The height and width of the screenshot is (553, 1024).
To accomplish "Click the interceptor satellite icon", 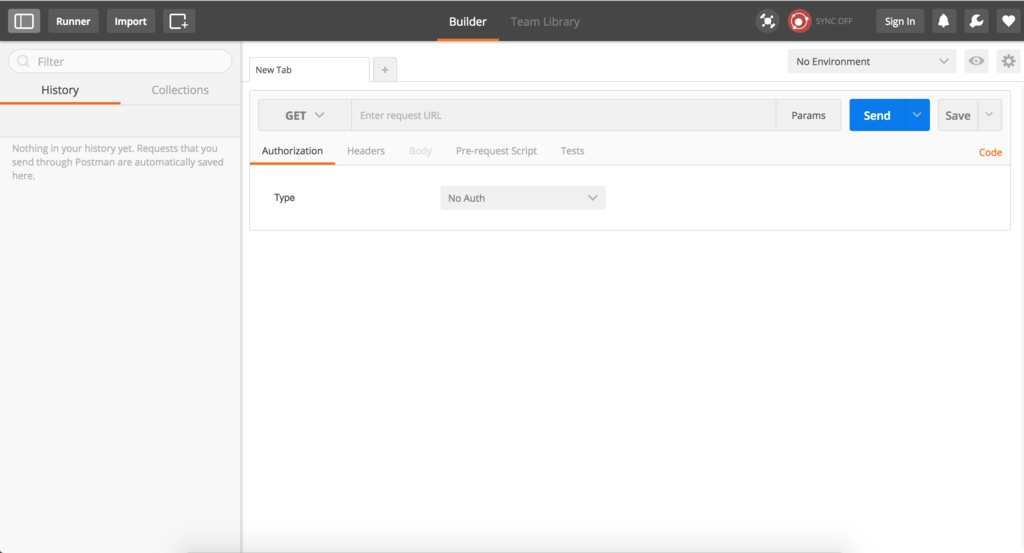I will [767, 21].
